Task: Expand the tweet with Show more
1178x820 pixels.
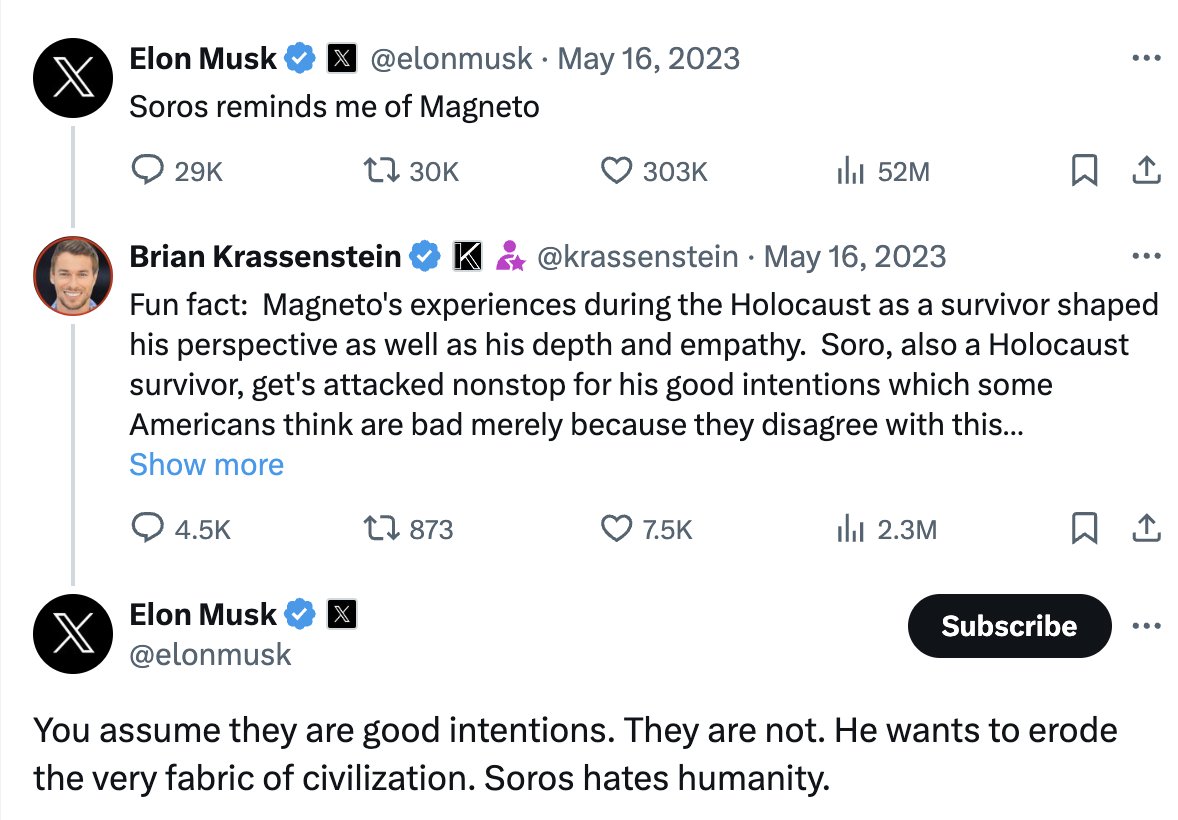Action: 207,464
